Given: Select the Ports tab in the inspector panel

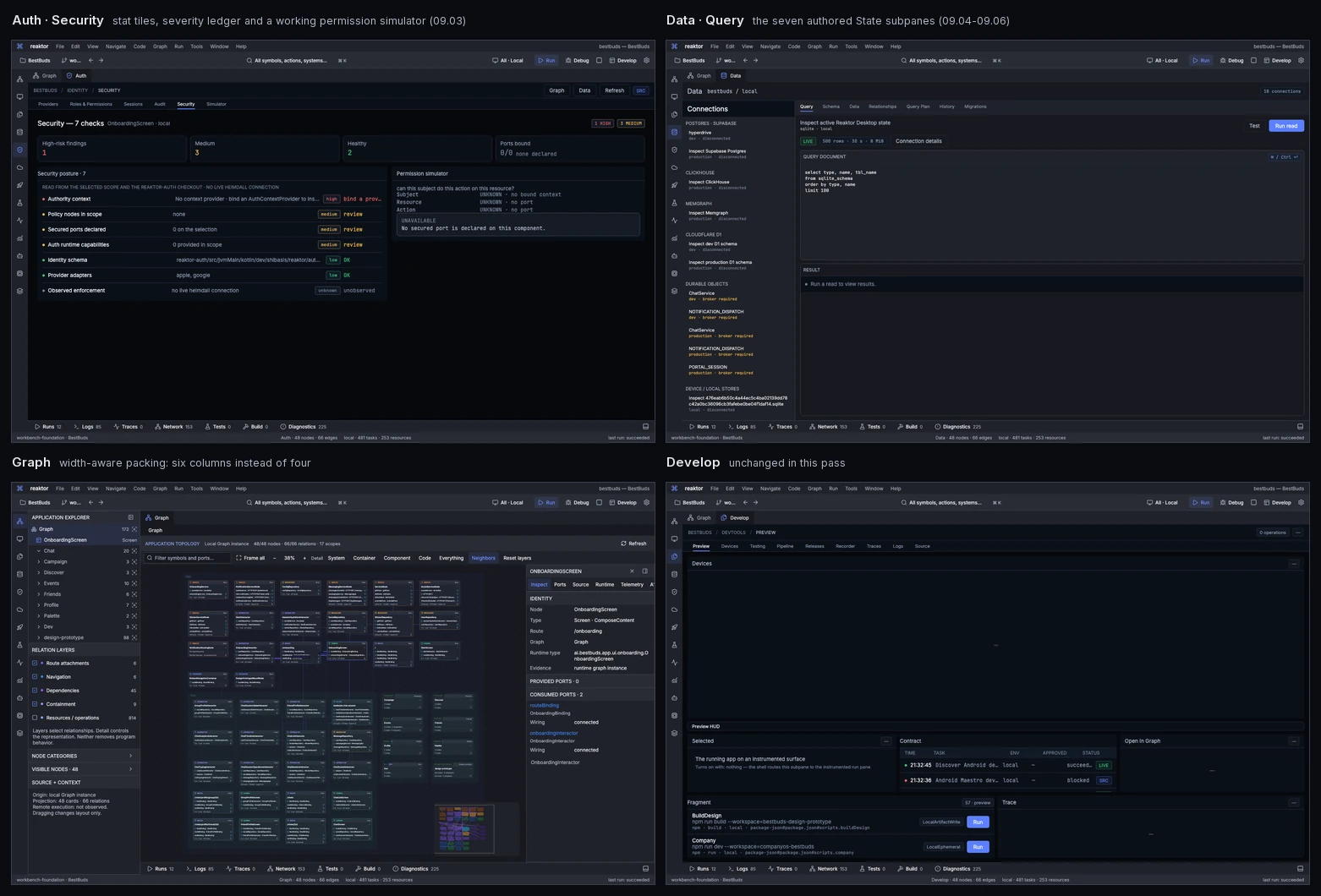Looking at the screenshot, I should pos(560,585).
